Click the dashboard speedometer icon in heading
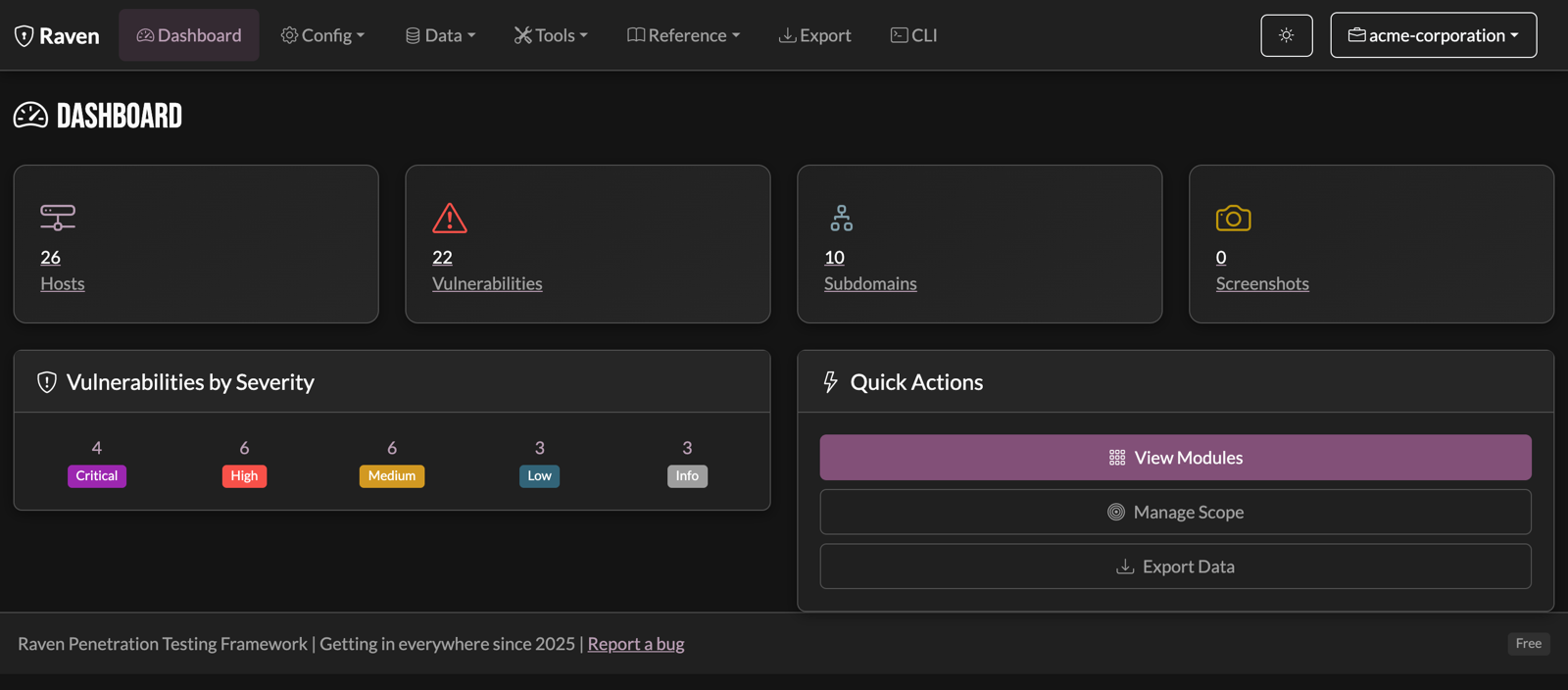 click(30, 116)
